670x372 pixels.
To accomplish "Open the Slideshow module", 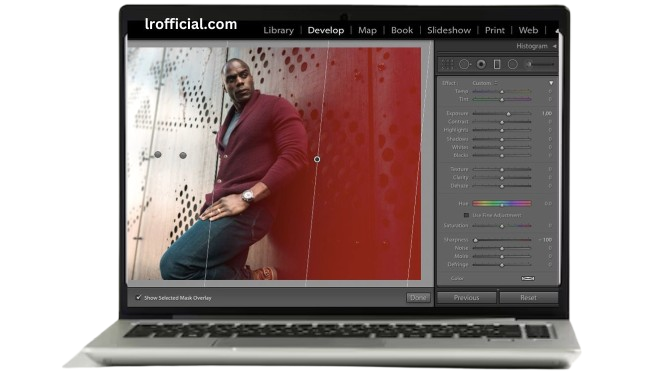I will 449,30.
